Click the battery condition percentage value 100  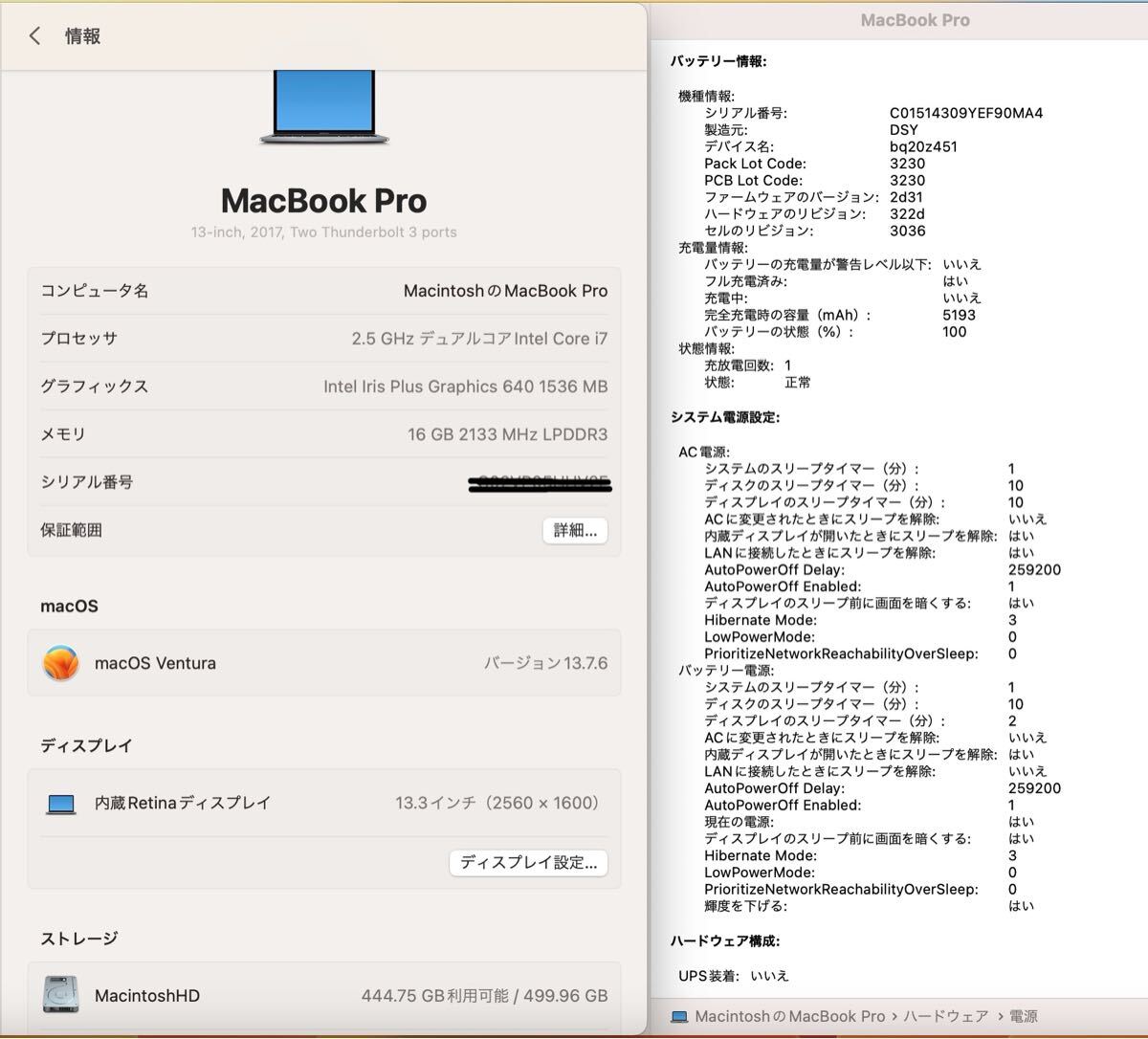coord(955,332)
